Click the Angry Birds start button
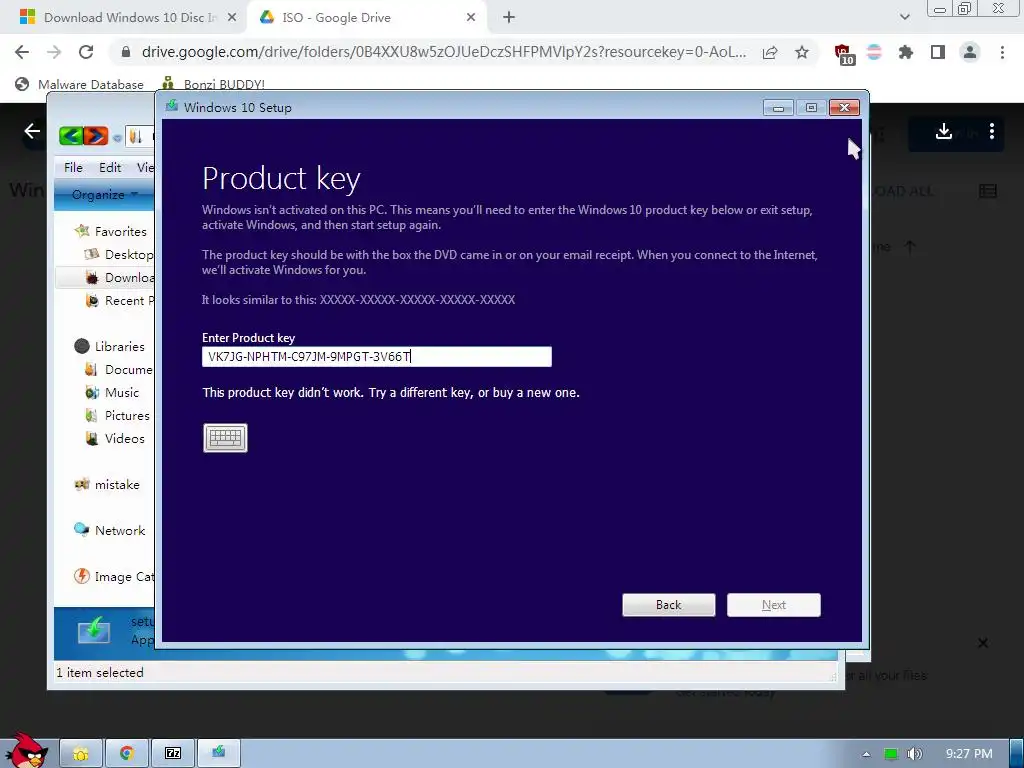The width and height of the screenshot is (1024, 768). pos(26,751)
